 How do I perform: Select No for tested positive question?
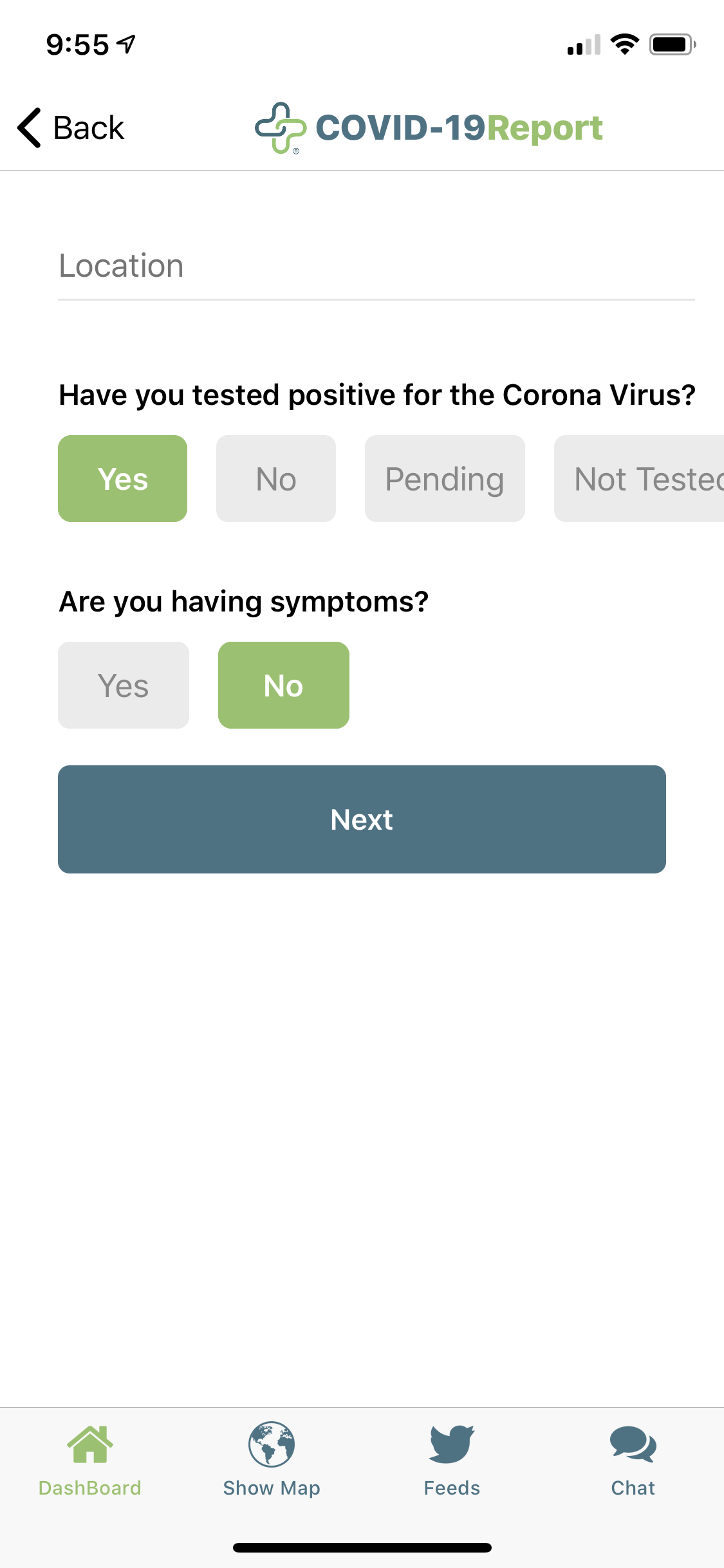pyautogui.click(x=276, y=479)
